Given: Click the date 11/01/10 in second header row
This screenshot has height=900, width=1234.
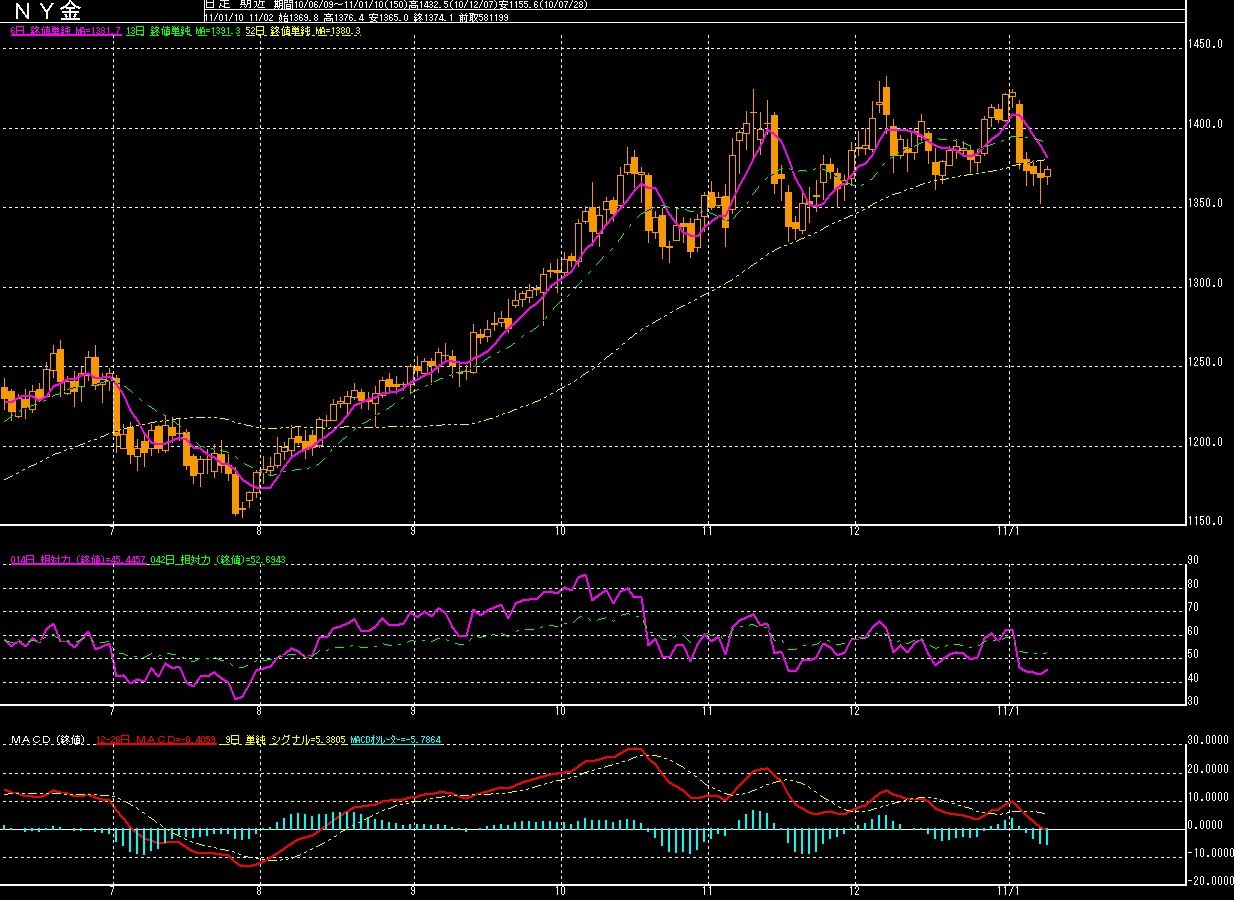Looking at the screenshot, I should pyautogui.click(x=224, y=17).
